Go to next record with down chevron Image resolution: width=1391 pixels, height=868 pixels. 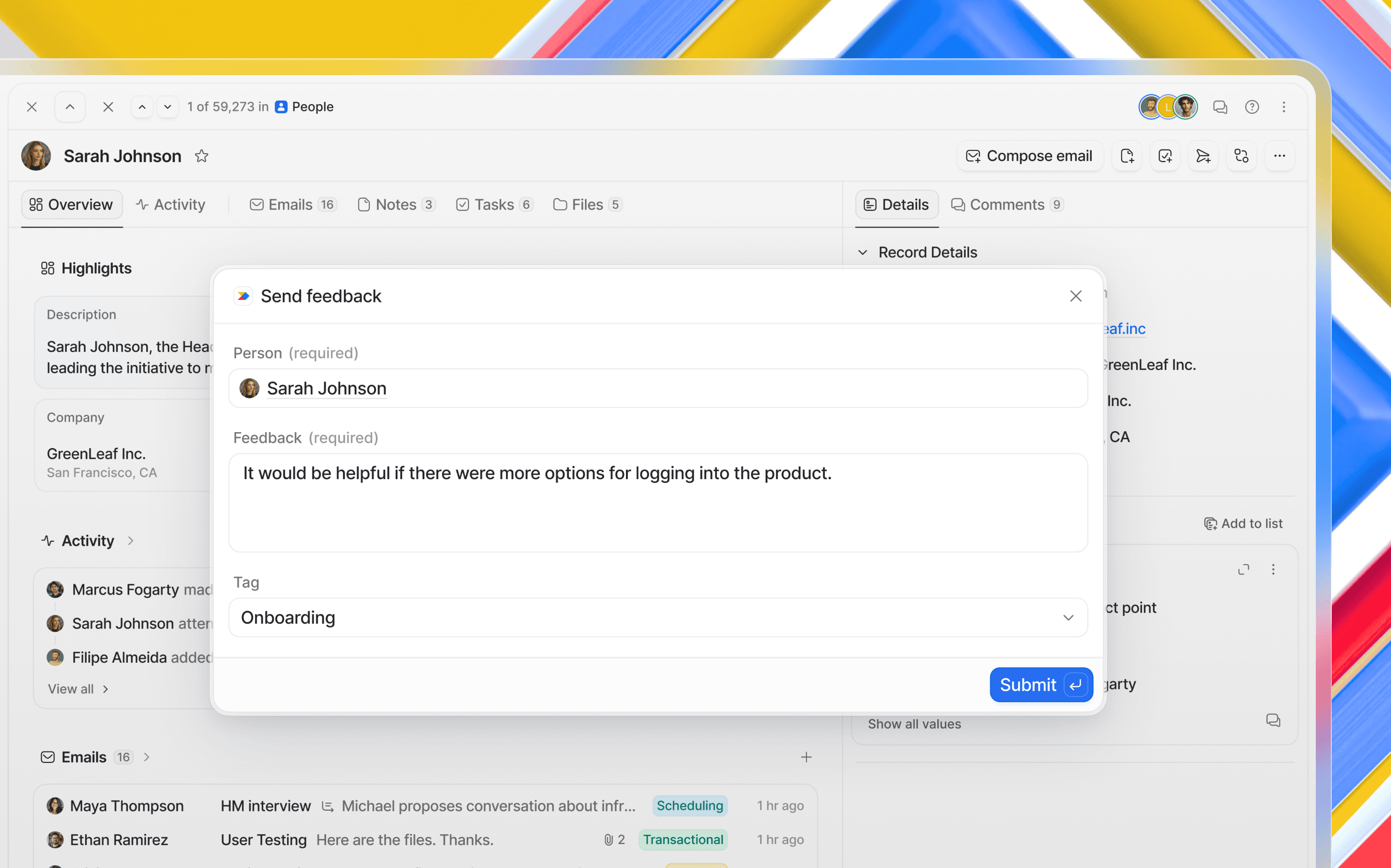[x=168, y=108]
